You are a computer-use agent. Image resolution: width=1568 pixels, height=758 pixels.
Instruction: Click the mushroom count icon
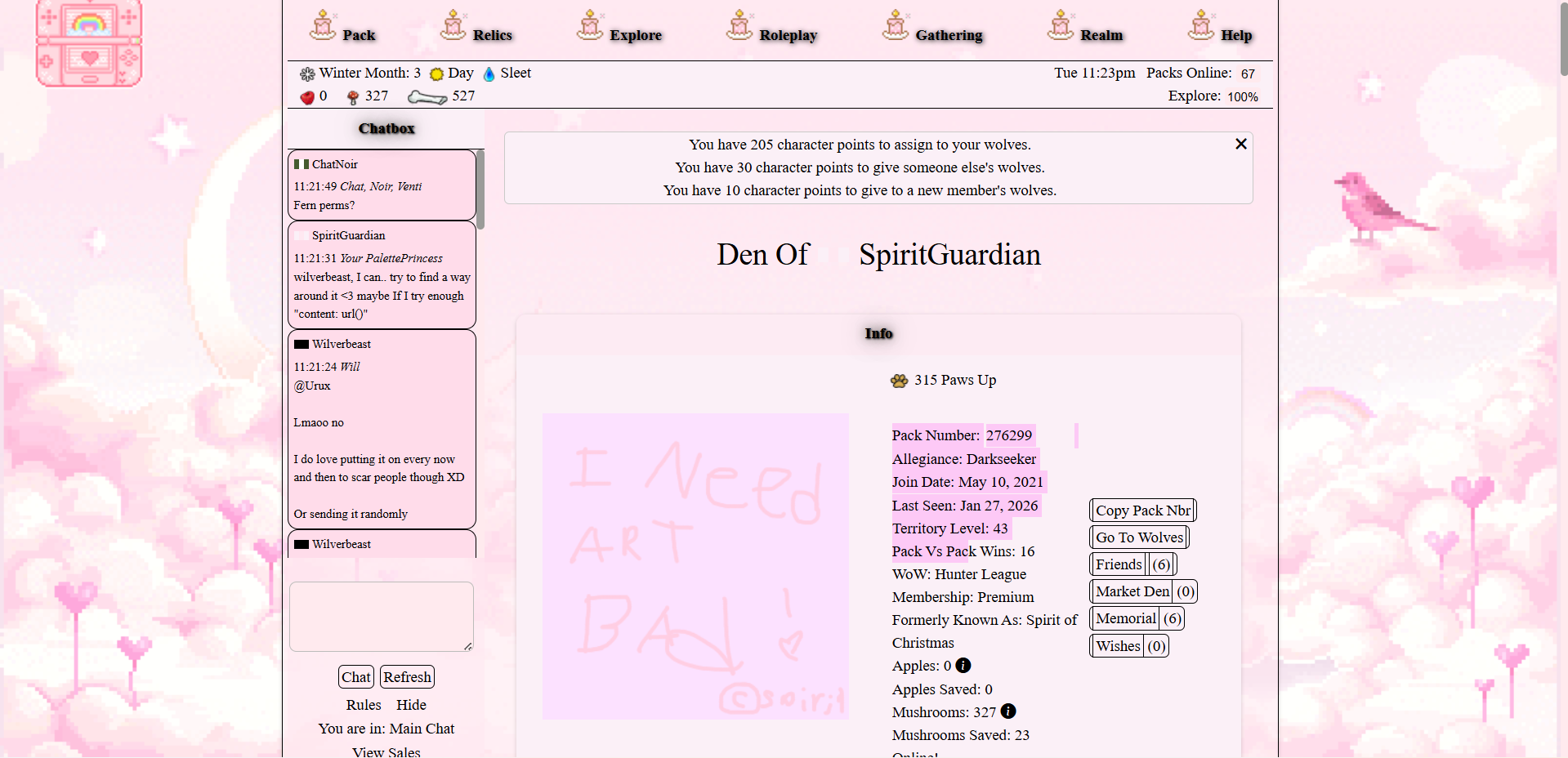(x=353, y=97)
